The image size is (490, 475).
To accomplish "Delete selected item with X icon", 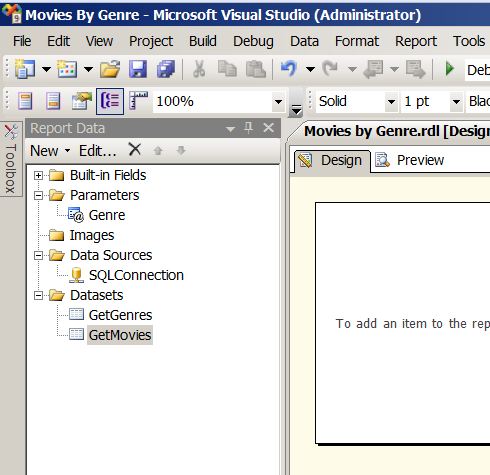I will [x=135, y=149].
